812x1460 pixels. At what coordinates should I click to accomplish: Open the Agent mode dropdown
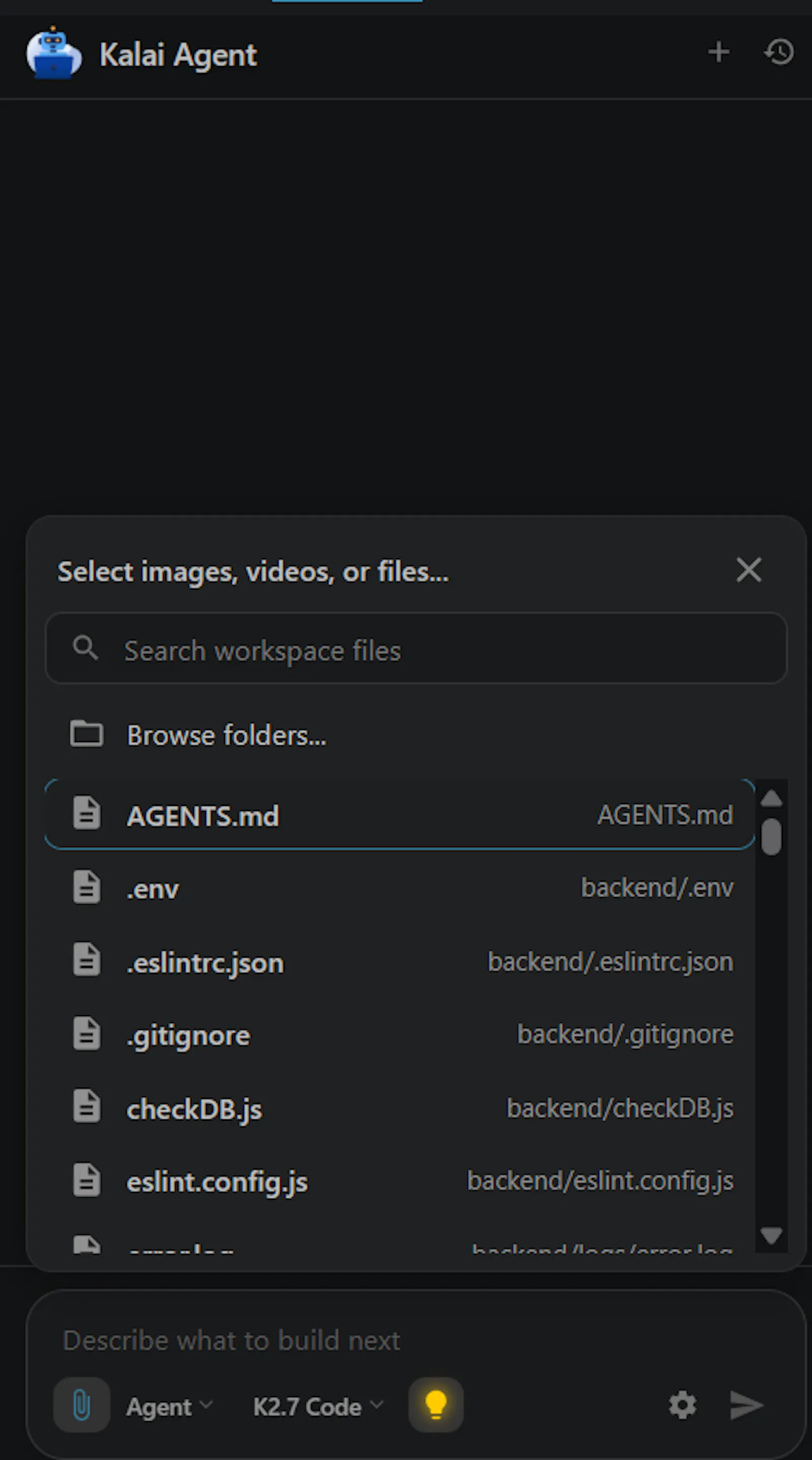tap(169, 1406)
